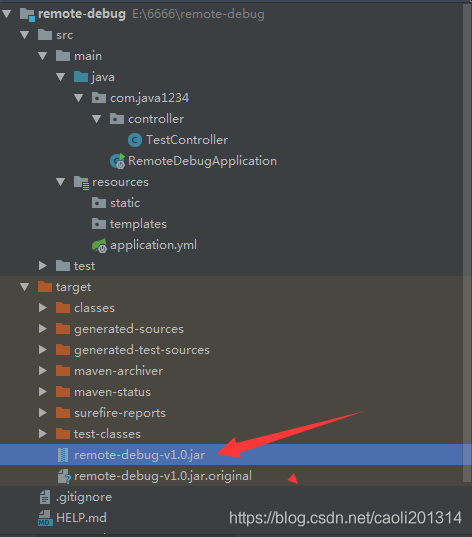Select the remote-debug-v1.0.jar.original file name

163,476
